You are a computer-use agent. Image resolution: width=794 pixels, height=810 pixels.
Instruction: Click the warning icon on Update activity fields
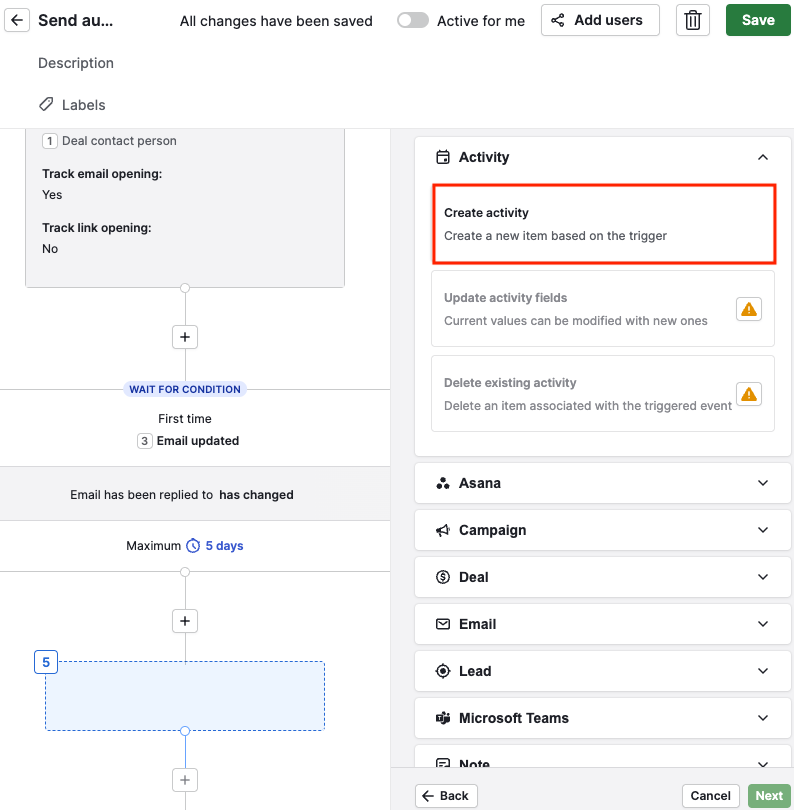tap(749, 309)
